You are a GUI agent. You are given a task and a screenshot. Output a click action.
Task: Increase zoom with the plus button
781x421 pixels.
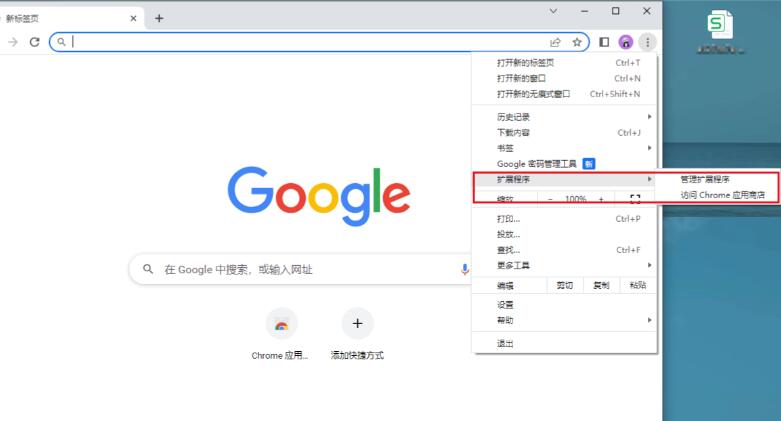pos(601,199)
